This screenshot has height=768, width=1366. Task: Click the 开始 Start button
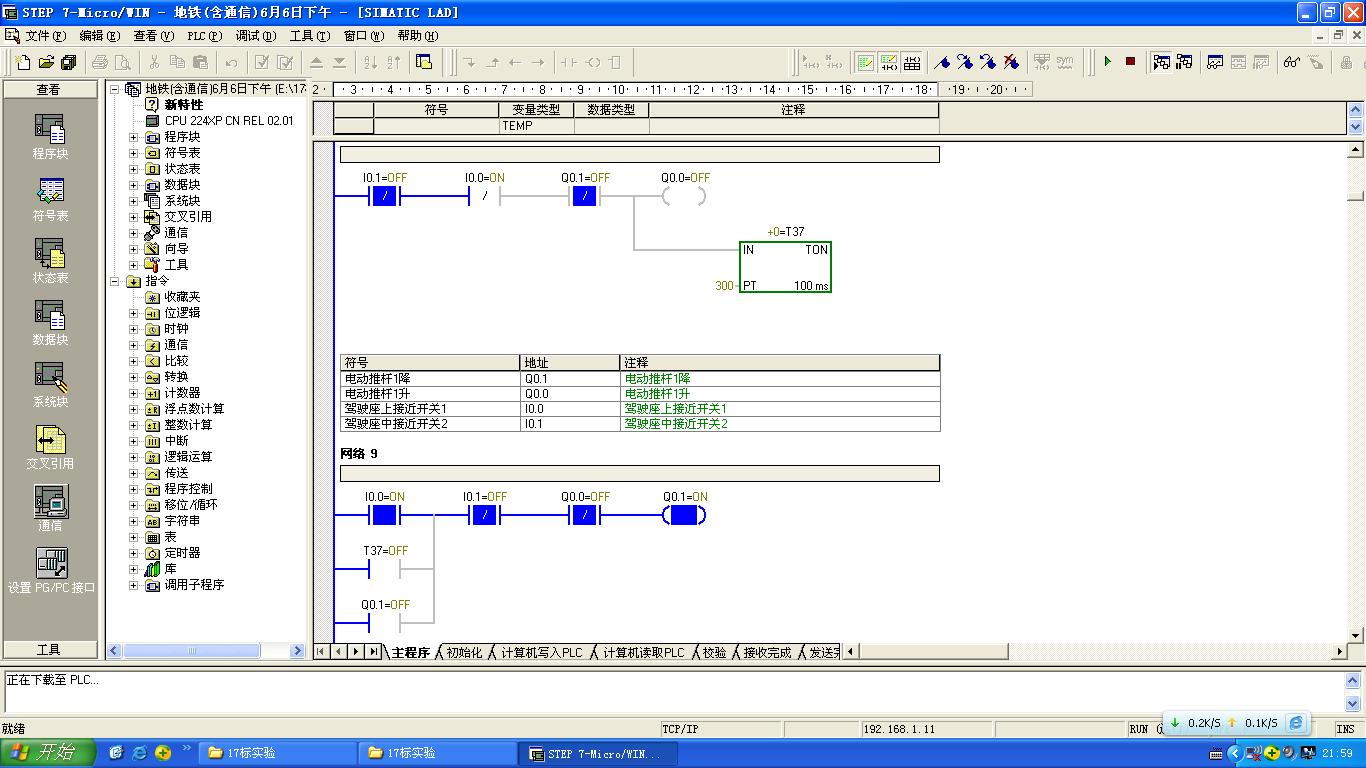47,753
